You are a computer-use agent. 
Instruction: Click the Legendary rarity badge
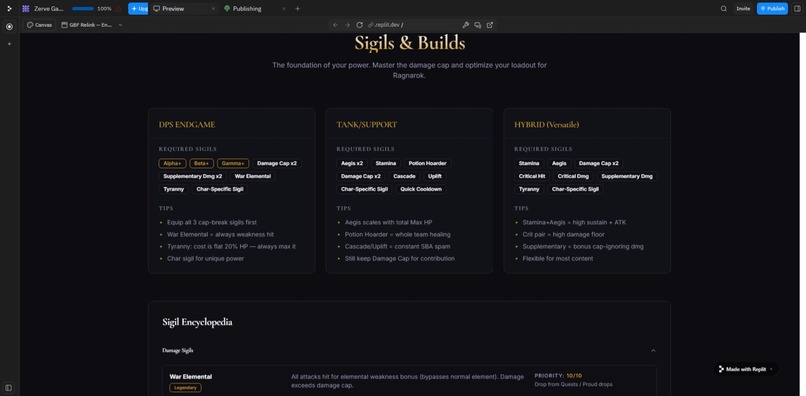(185, 388)
